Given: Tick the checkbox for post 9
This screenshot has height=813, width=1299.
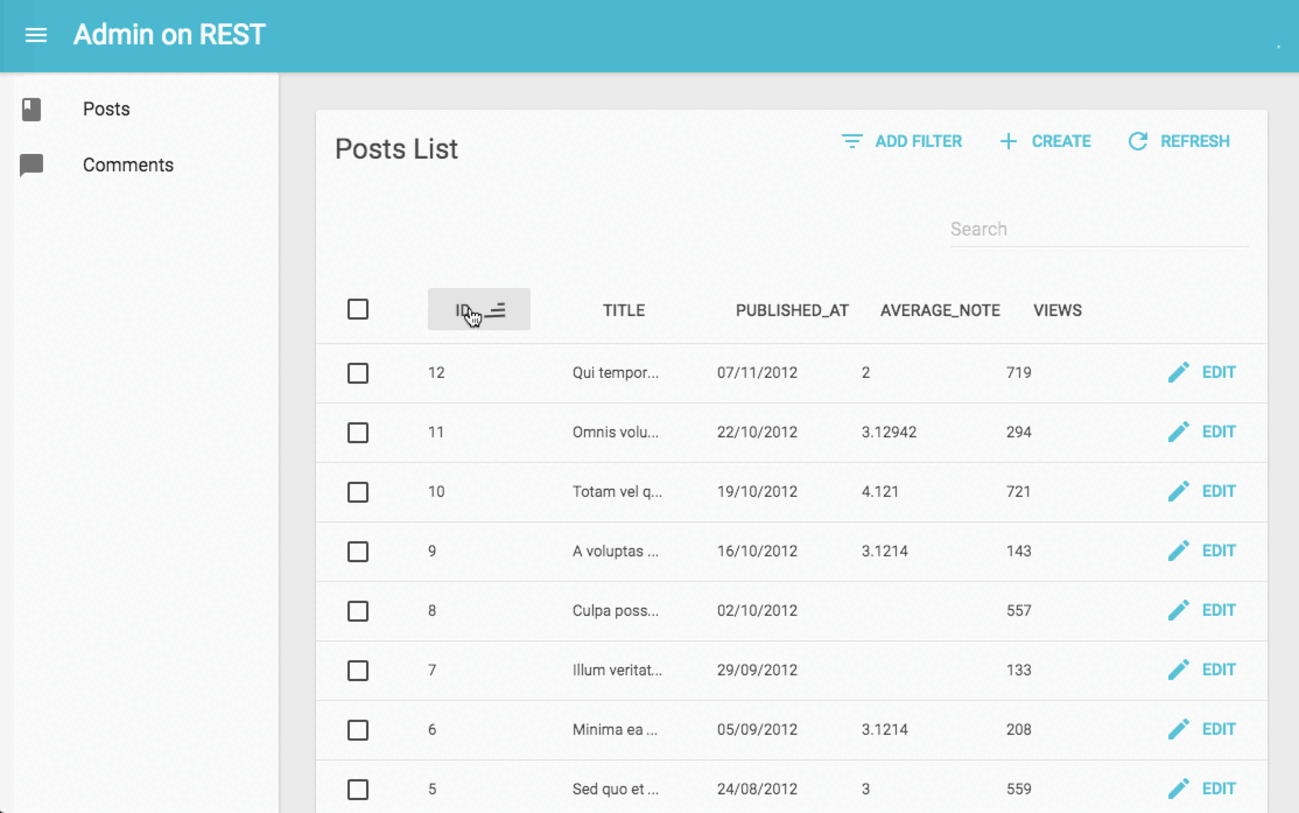Looking at the screenshot, I should click(358, 552).
